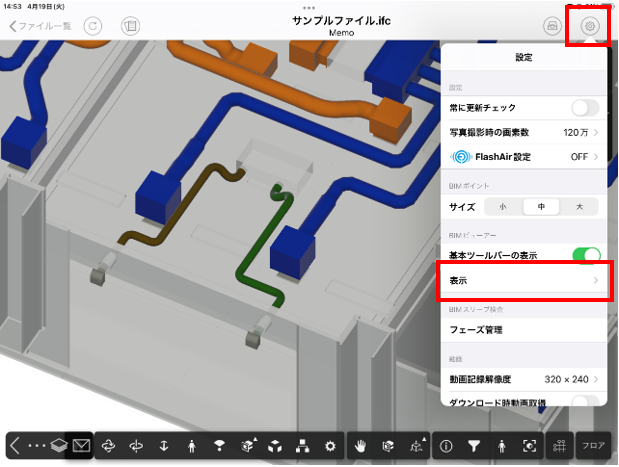Click the hierarchy tree structure icon
Image resolution: width=619 pixels, height=467 pixels.
[303, 445]
